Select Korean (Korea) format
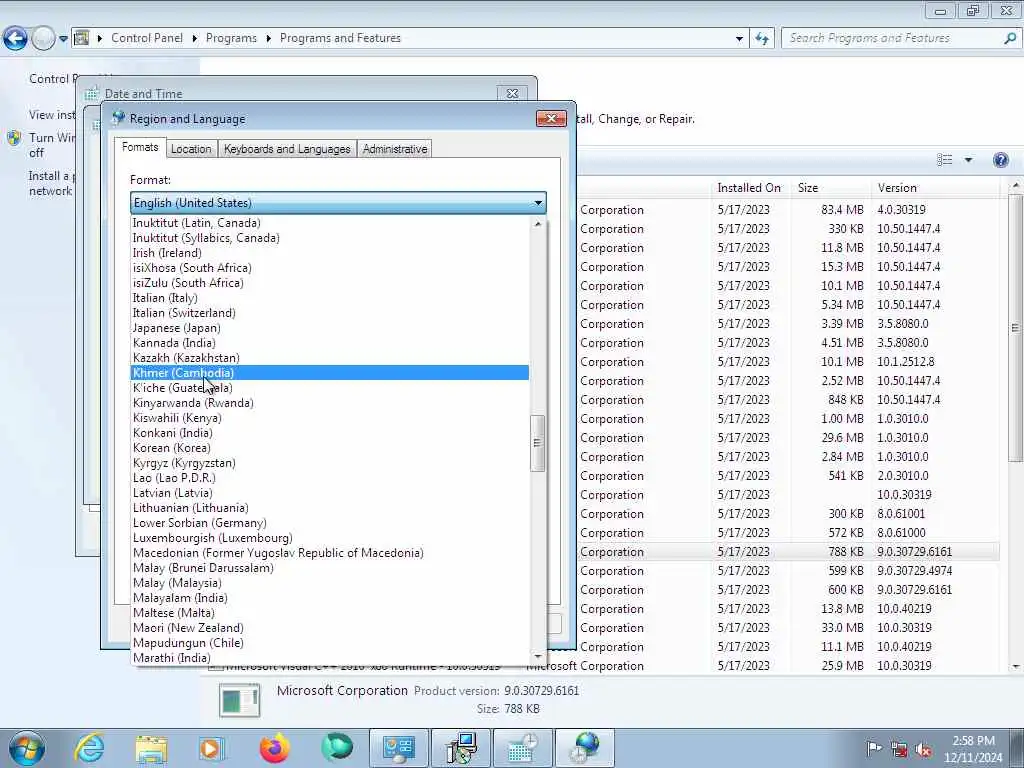 [330, 448]
